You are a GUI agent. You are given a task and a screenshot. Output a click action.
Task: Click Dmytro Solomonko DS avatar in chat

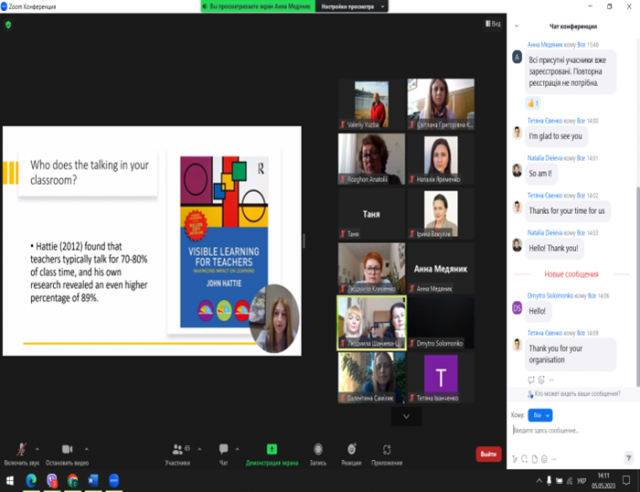517,308
